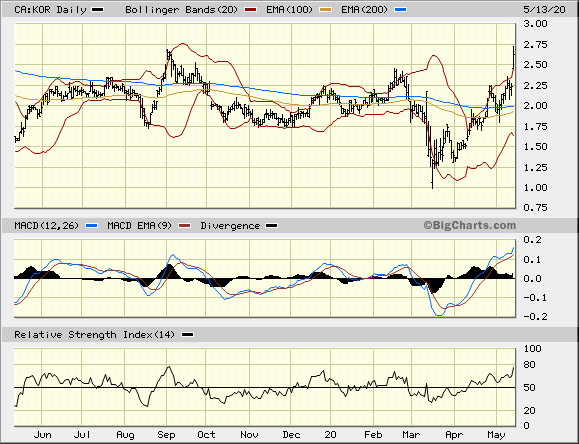579x444 pixels.
Task: Click the Jun month label
Action: click(x=42, y=435)
